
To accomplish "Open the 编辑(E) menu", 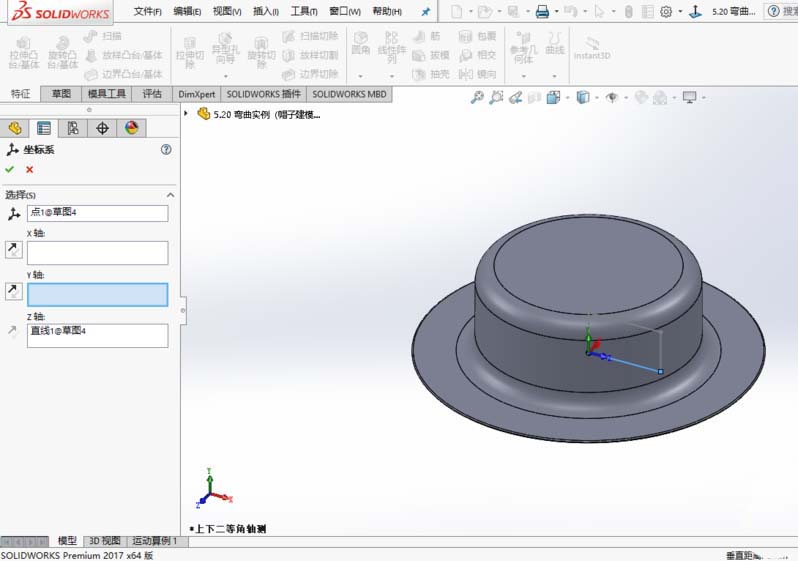I will [187, 11].
